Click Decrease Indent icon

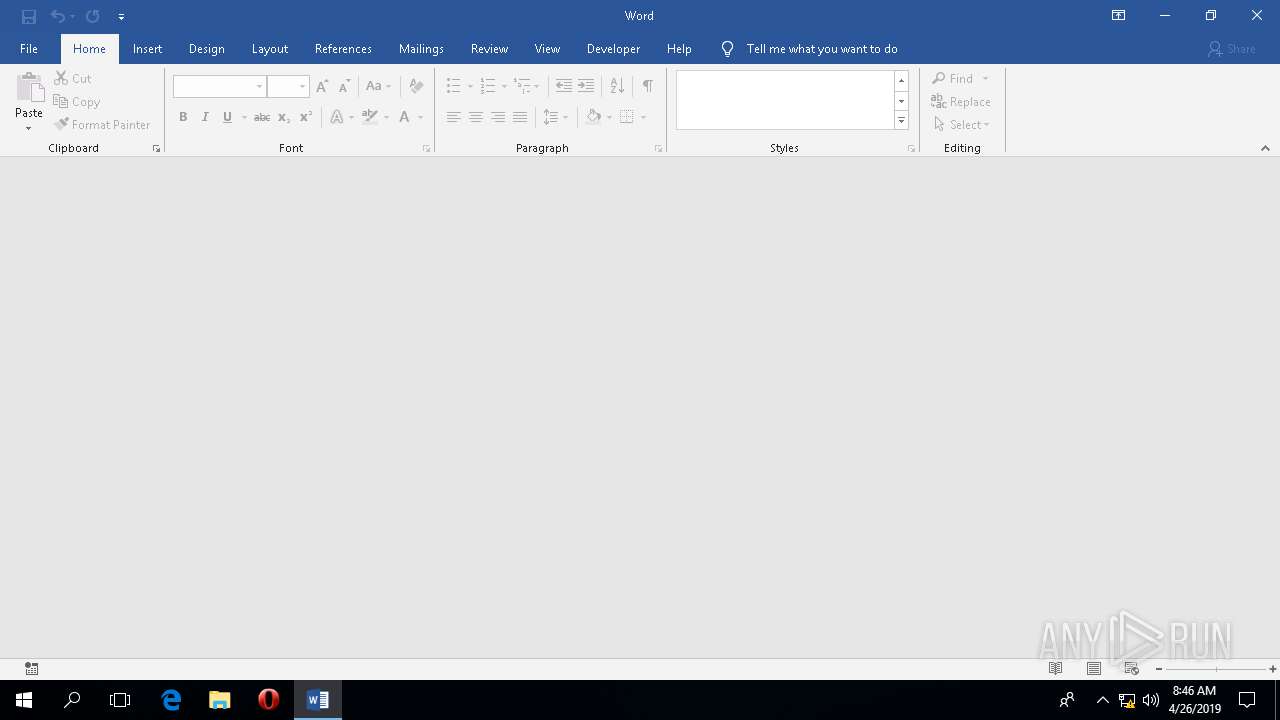coord(564,86)
